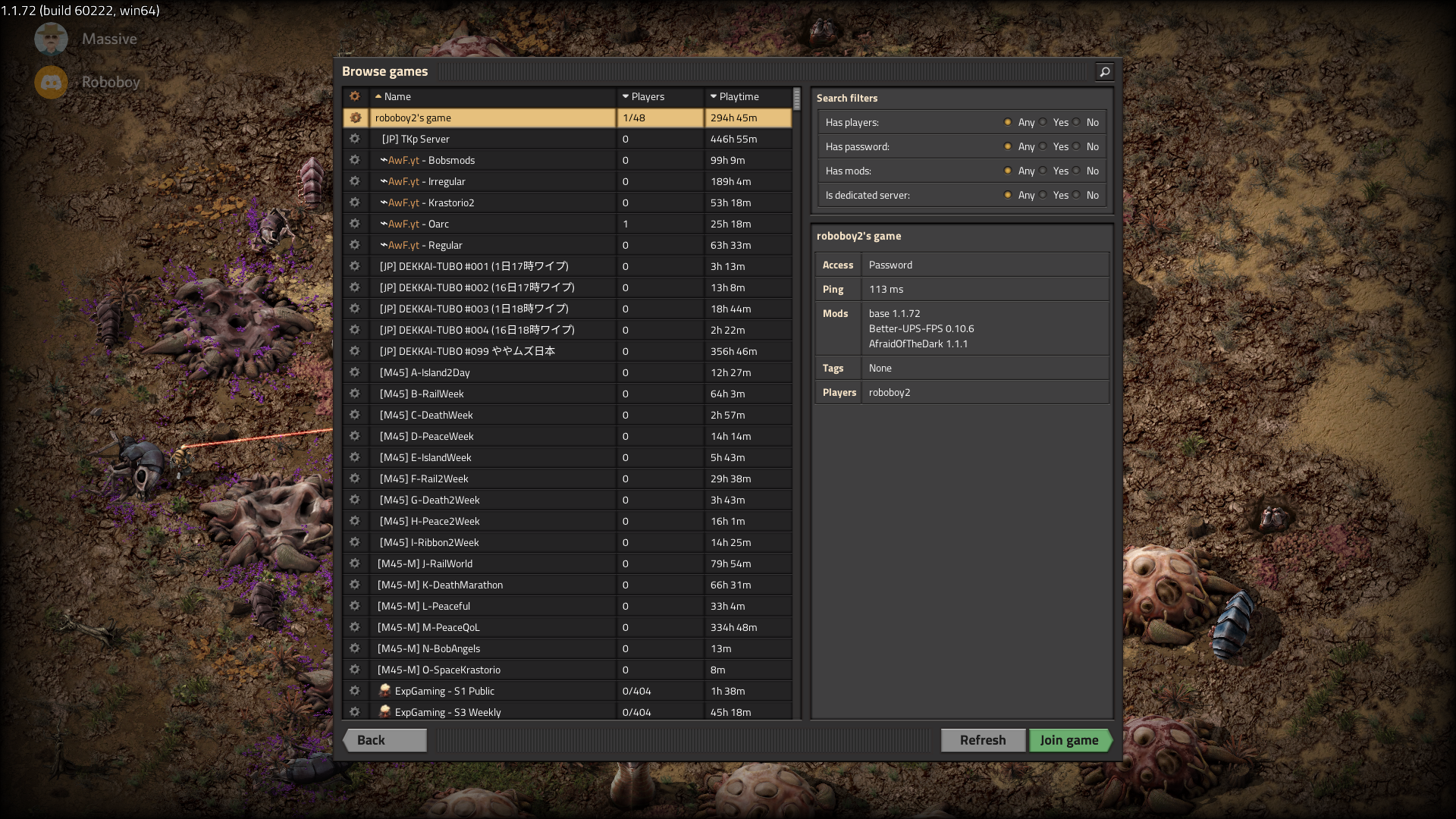Click gear icon for [M45] D-PeaceWeek
This screenshot has height=819, width=1456.
click(x=355, y=436)
